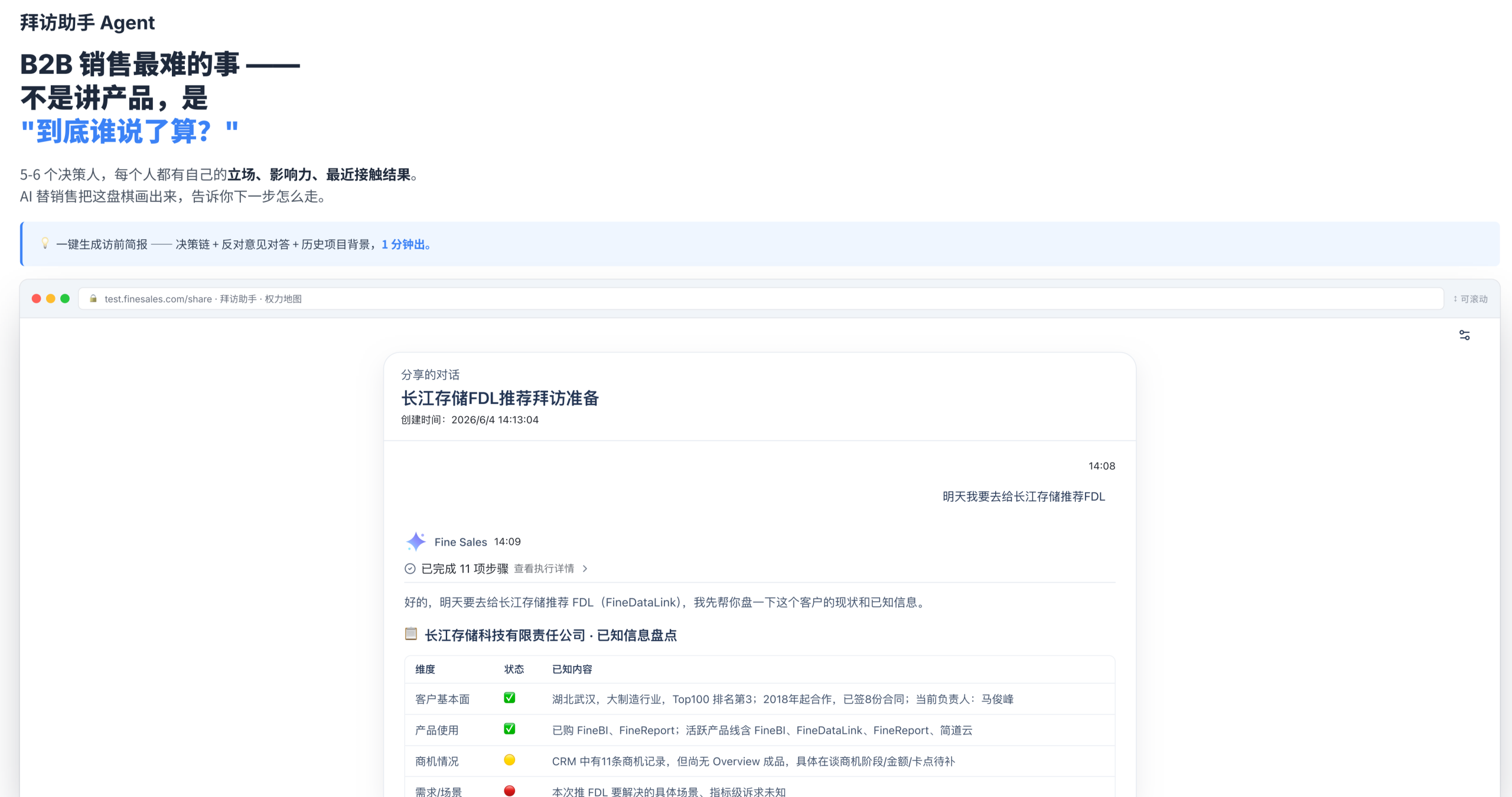
Task: Click the B2B 销售最难的事 headline line
Action: point(160,64)
